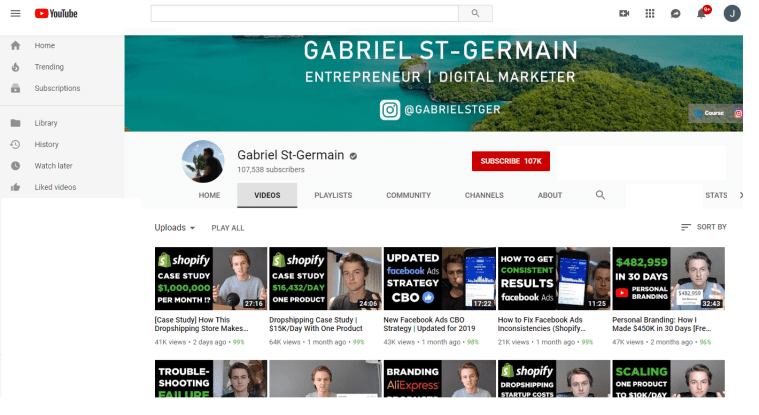The image size is (759, 415).
Task: Open title 'Personal Branding: How I Made $450K'
Action: coord(661,324)
